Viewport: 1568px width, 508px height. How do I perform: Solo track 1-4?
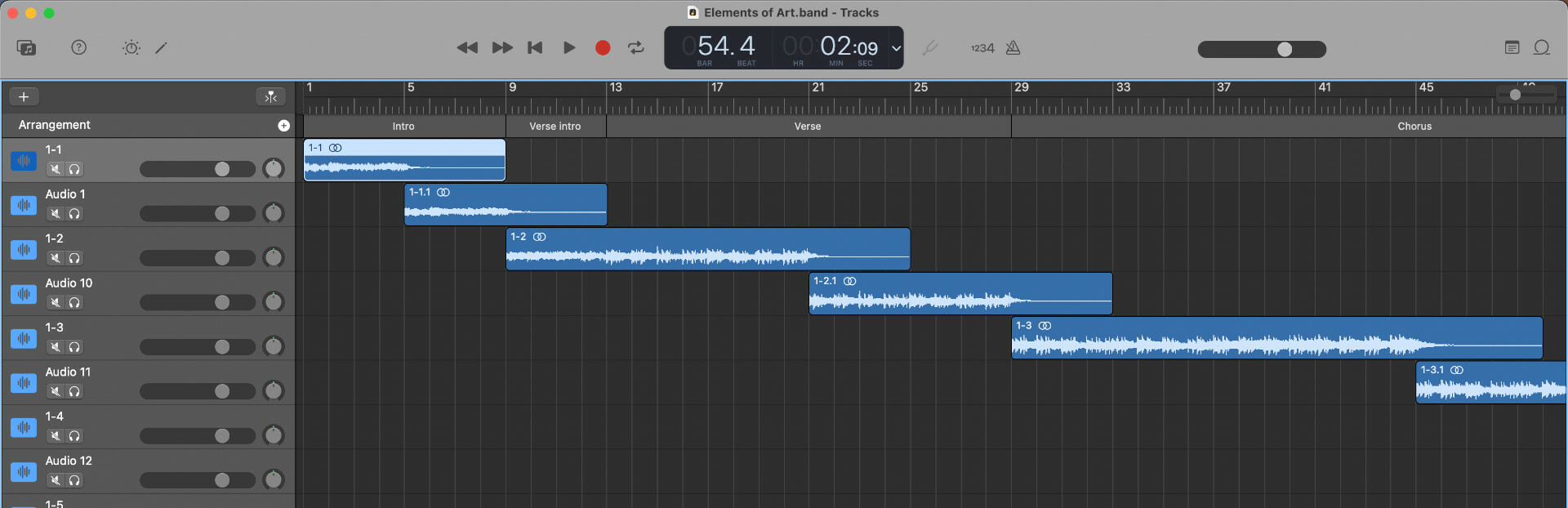coord(74,436)
